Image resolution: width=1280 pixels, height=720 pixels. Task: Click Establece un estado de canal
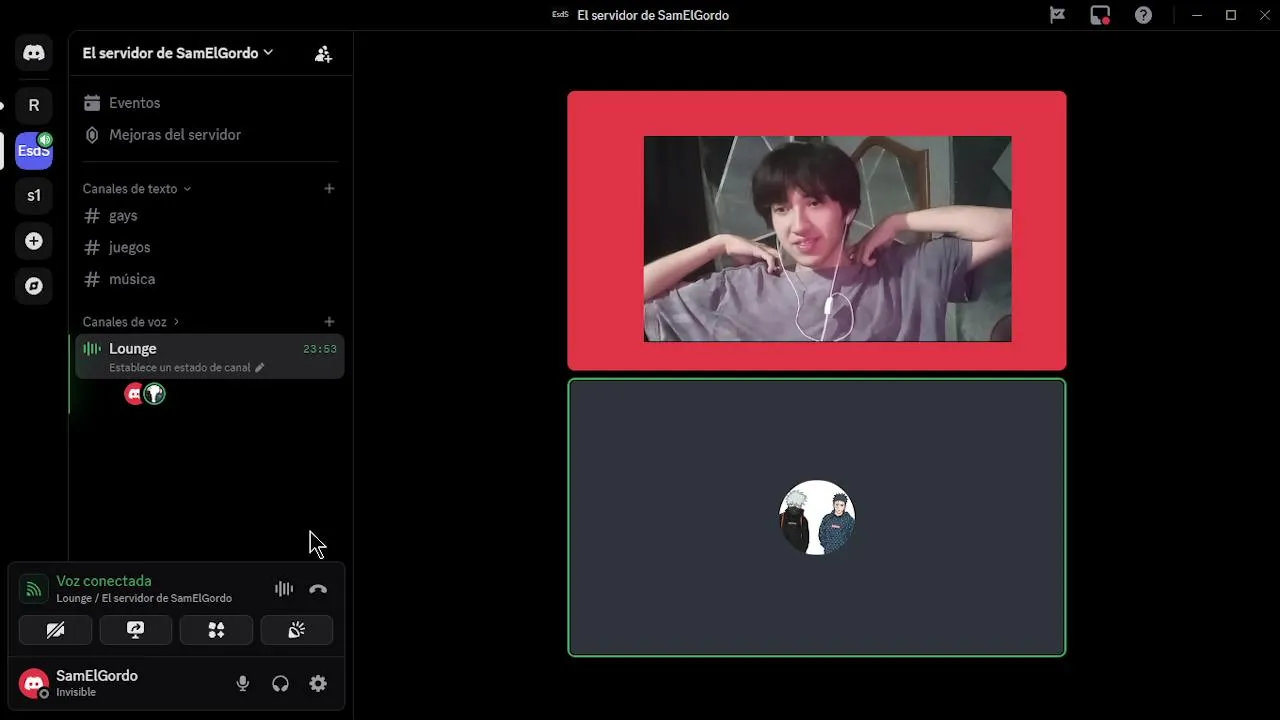point(186,368)
